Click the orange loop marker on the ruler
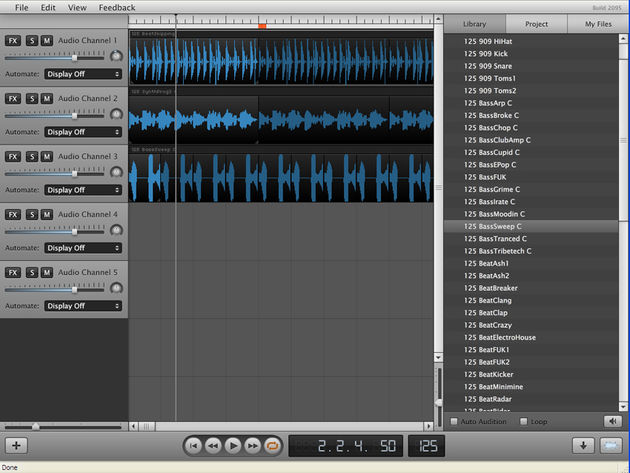The height and width of the screenshot is (473, 630). click(262, 26)
